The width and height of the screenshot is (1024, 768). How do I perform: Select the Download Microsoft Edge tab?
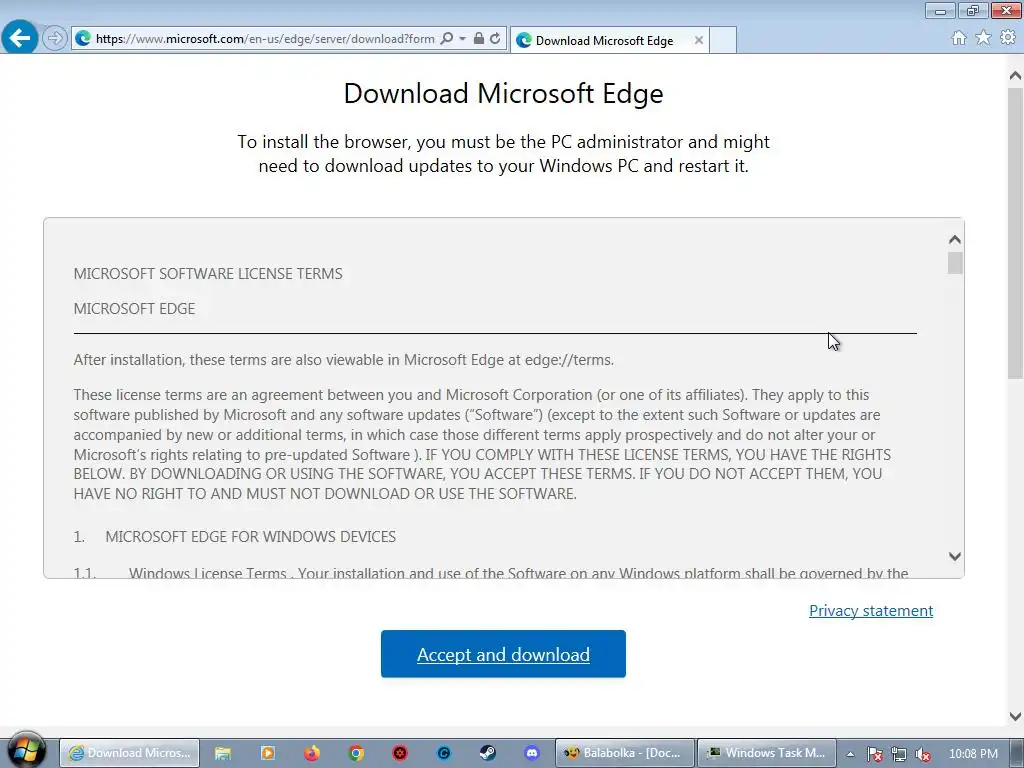coord(604,40)
